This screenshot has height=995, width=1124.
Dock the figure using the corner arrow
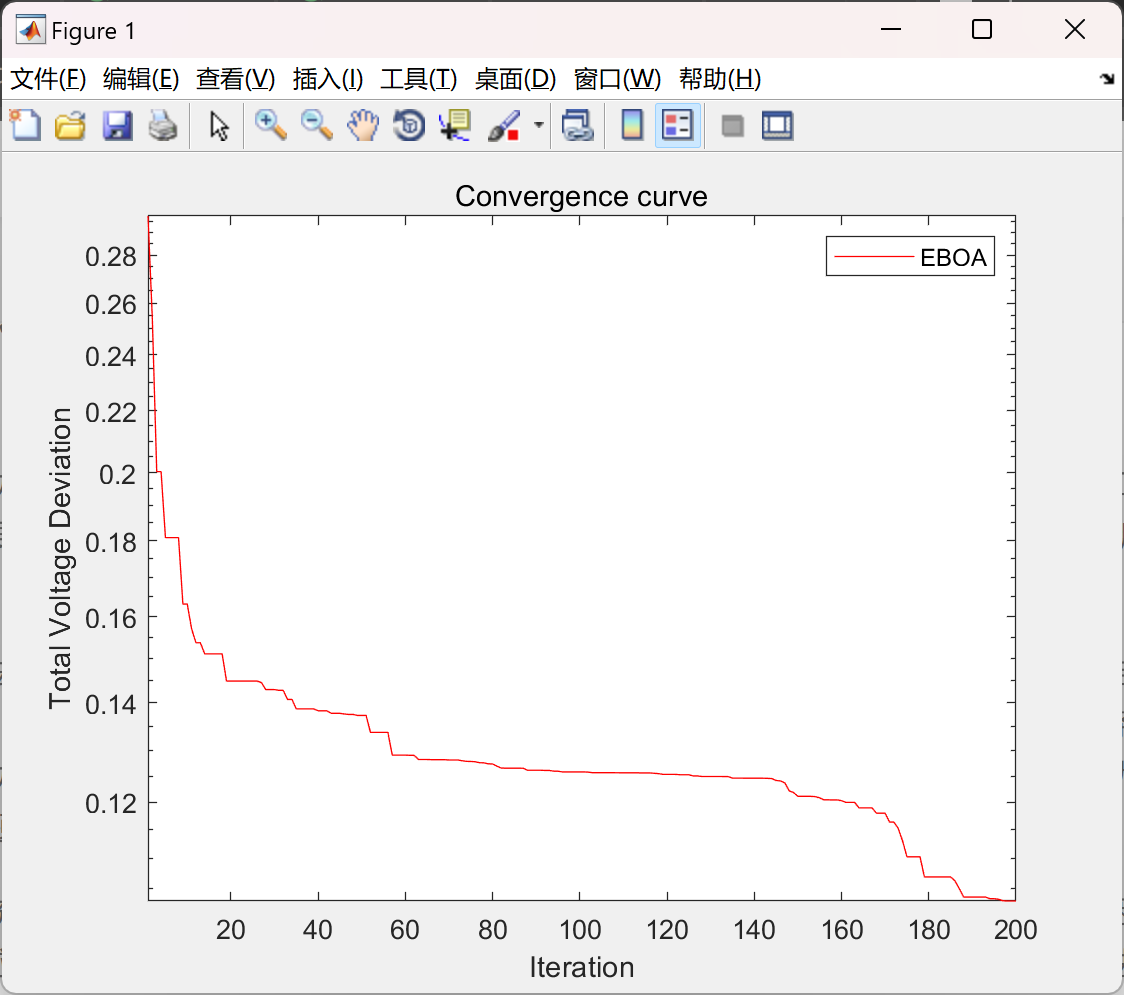click(1108, 79)
